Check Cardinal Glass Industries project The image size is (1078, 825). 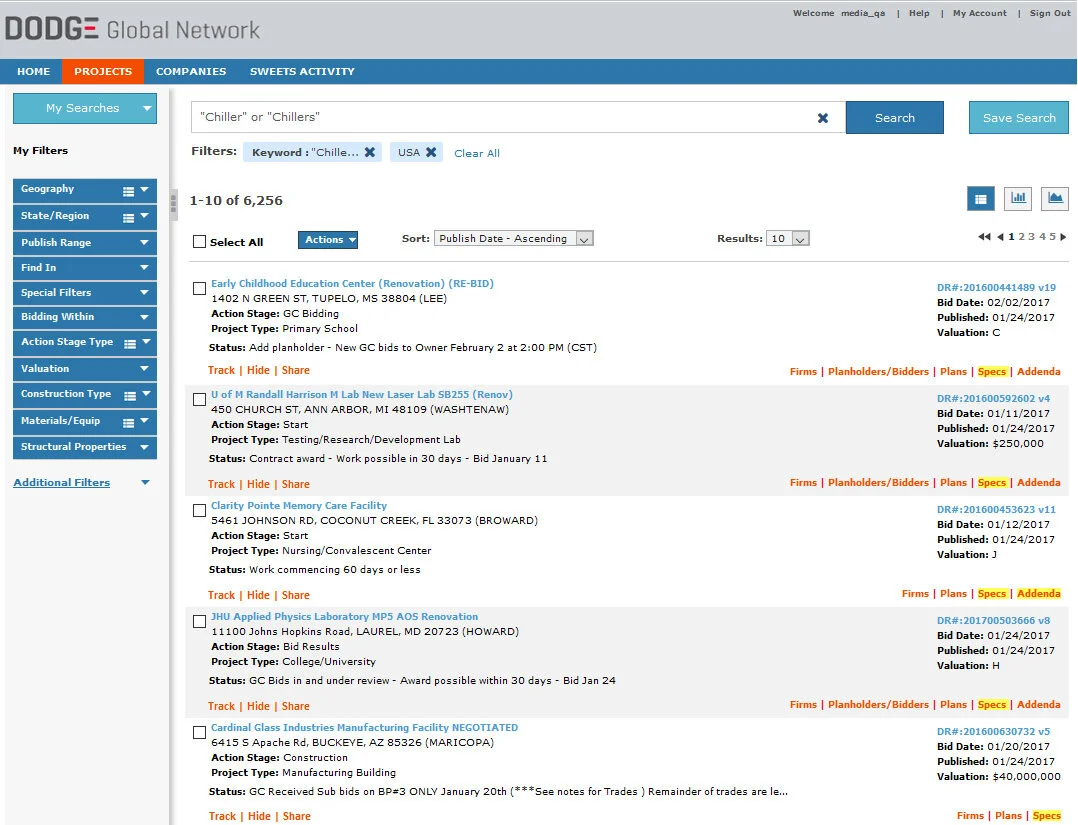tap(199, 733)
